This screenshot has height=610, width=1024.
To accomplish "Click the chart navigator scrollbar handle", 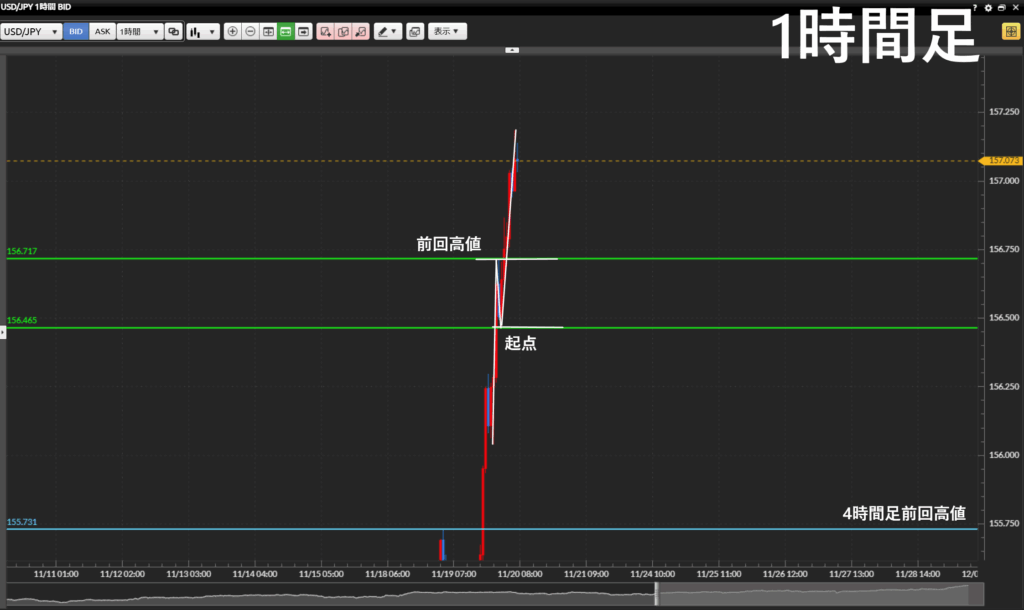I will point(657,593).
